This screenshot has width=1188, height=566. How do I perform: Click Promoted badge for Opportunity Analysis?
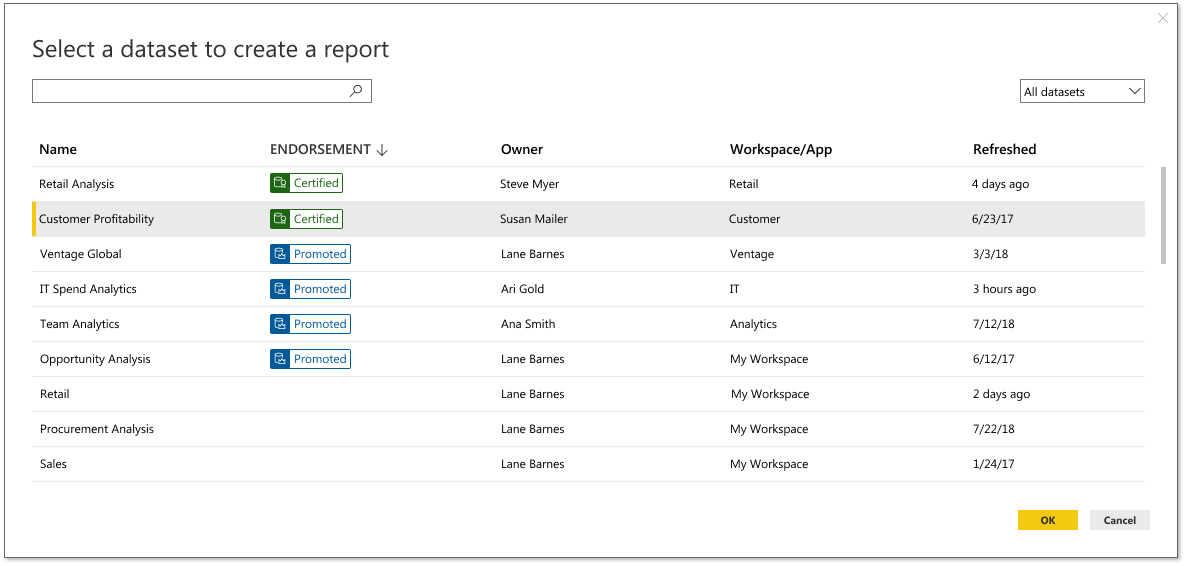click(x=310, y=359)
